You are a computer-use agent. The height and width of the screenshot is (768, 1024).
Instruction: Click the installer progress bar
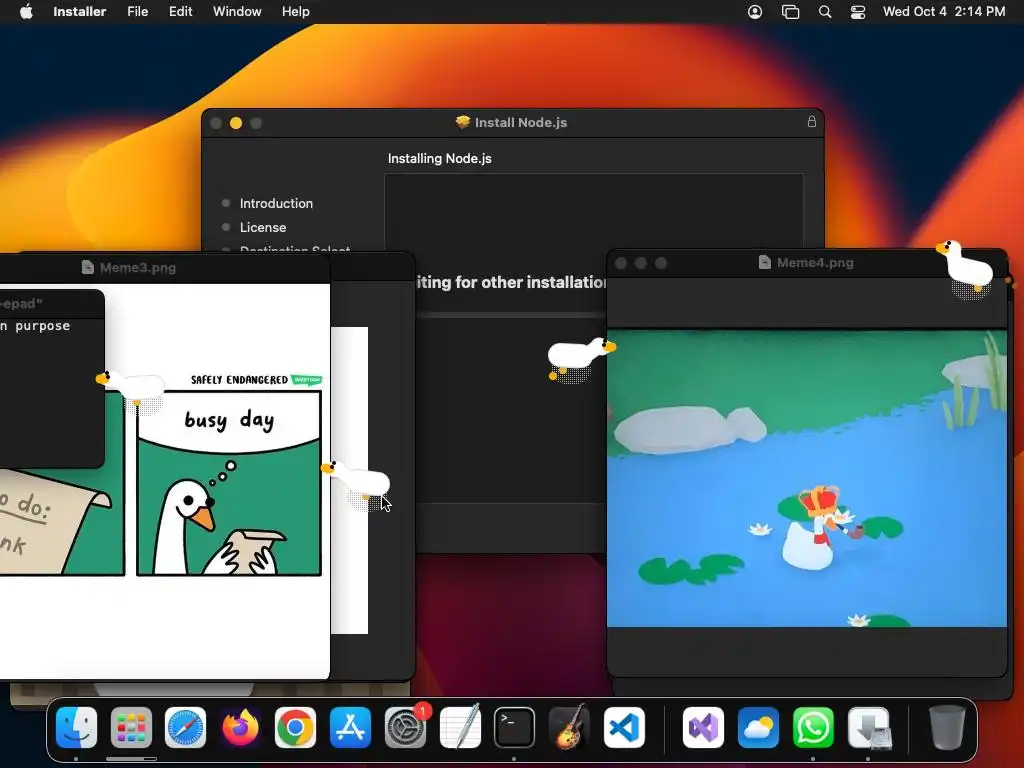(511, 315)
